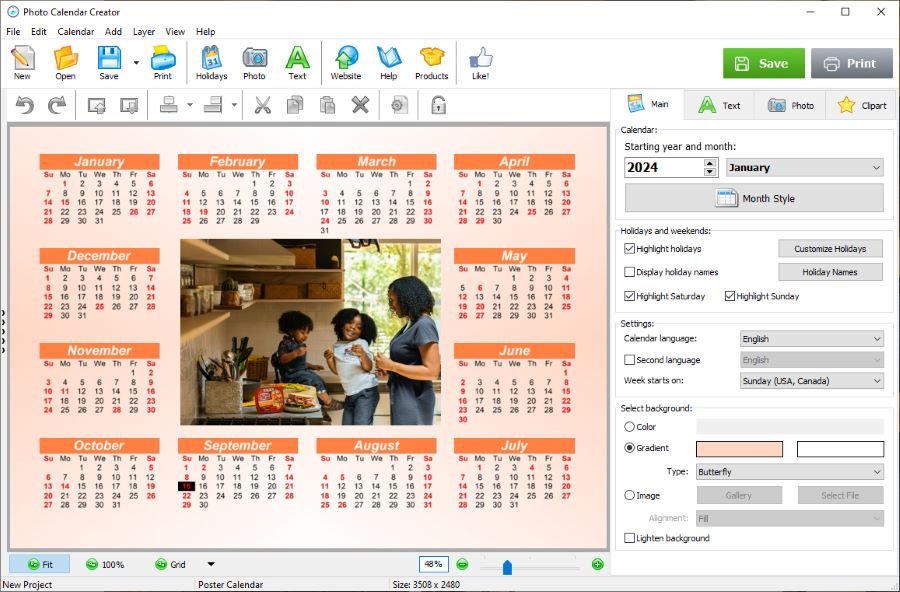Click the New project icon
The width and height of the screenshot is (900, 592).
coord(22,63)
